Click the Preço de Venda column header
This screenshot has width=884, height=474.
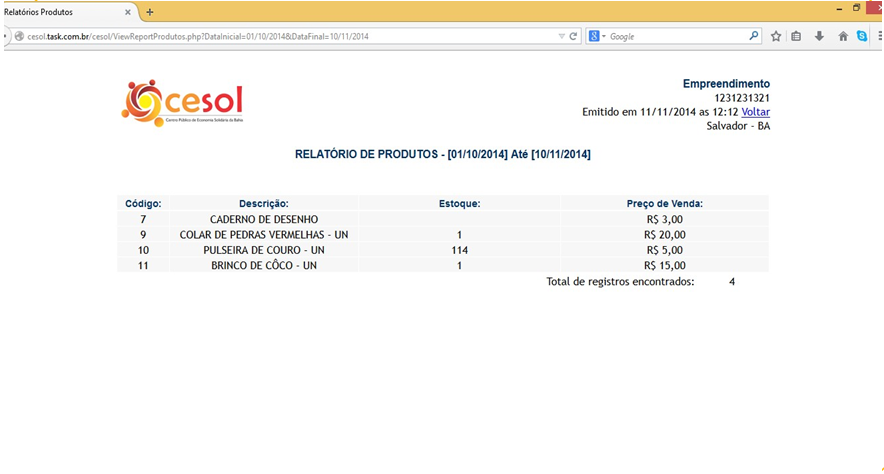click(664, 203)
